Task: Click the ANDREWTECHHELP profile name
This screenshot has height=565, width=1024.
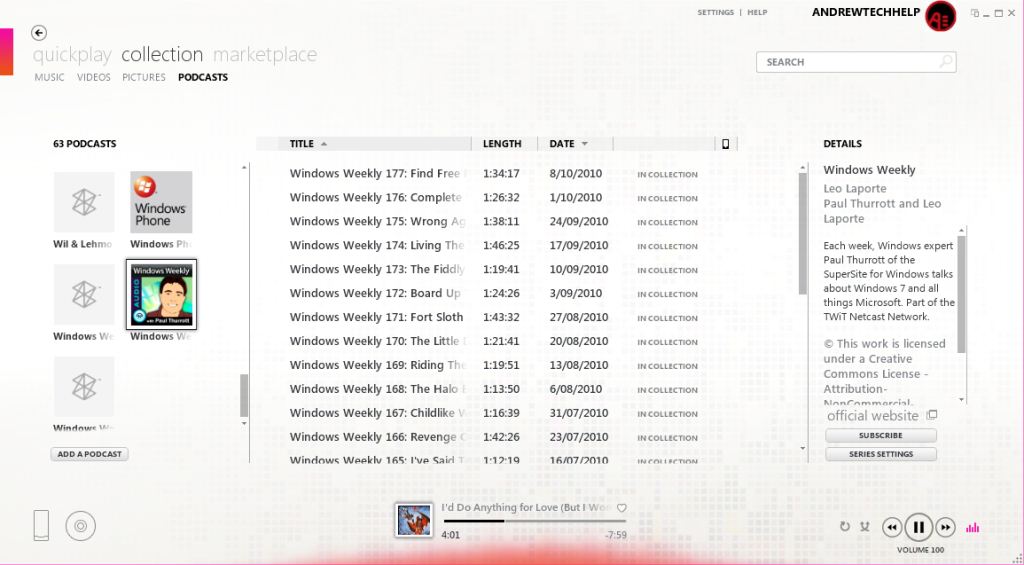Action: click(866, 12)
